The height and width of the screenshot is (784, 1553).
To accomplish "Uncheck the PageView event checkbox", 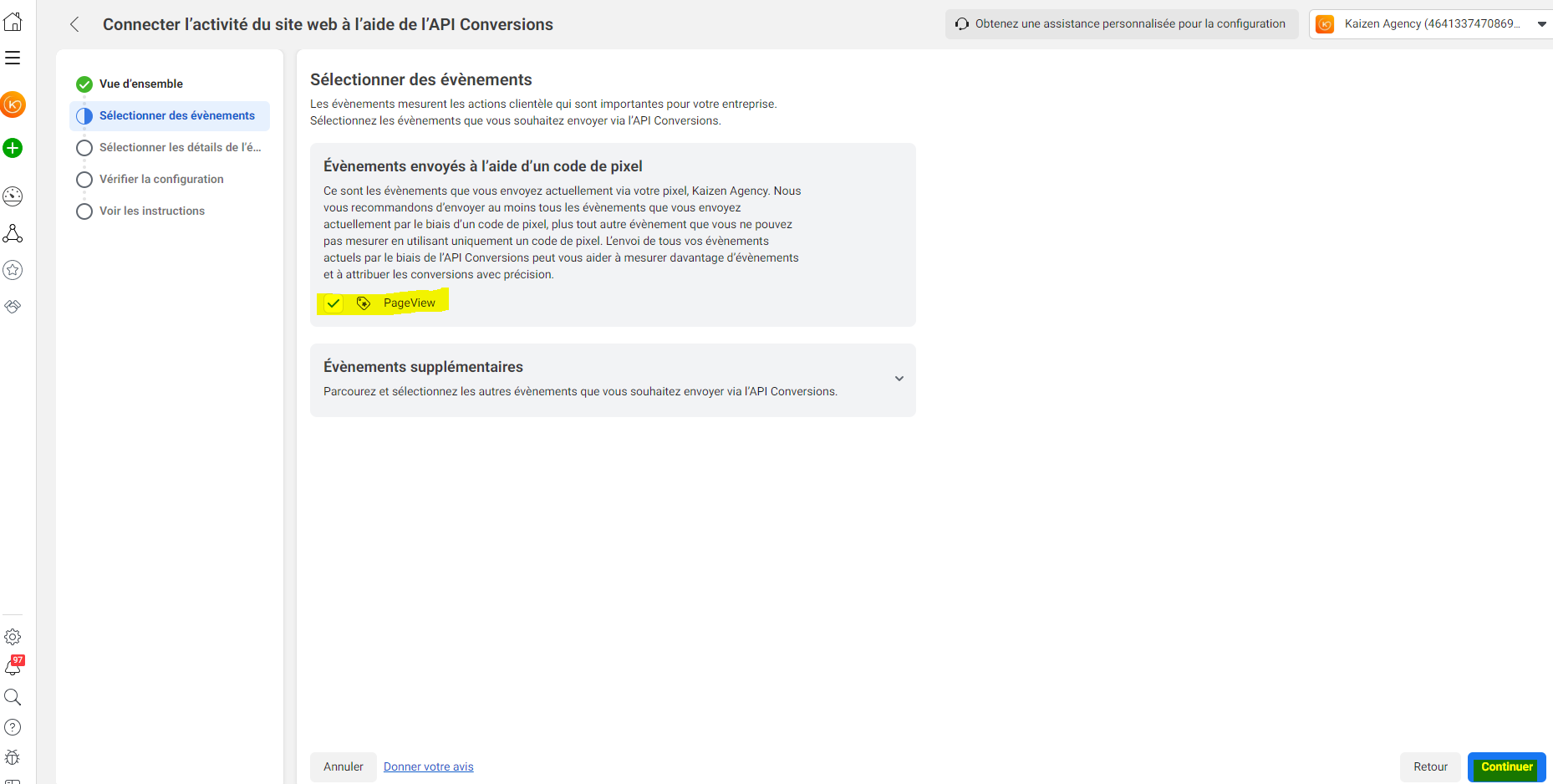I will coord(334,303).
